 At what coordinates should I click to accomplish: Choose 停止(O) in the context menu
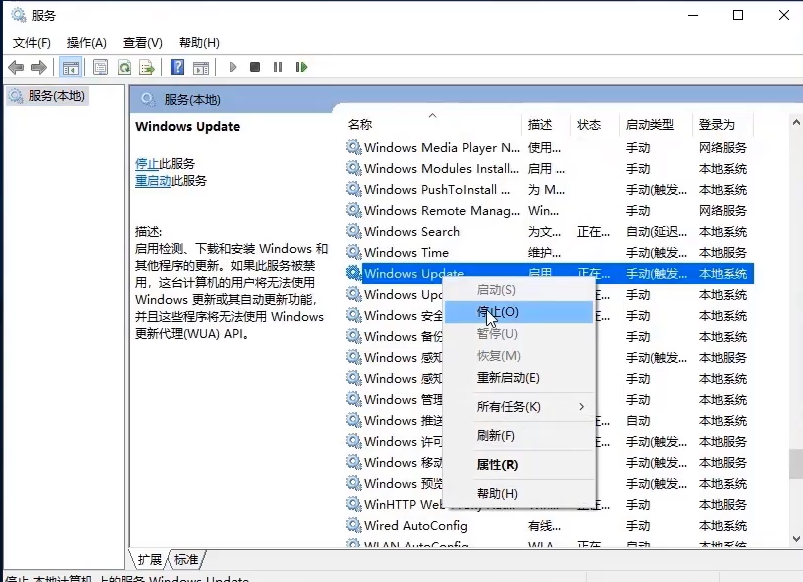pyautogui.click(x=498, y=312)
